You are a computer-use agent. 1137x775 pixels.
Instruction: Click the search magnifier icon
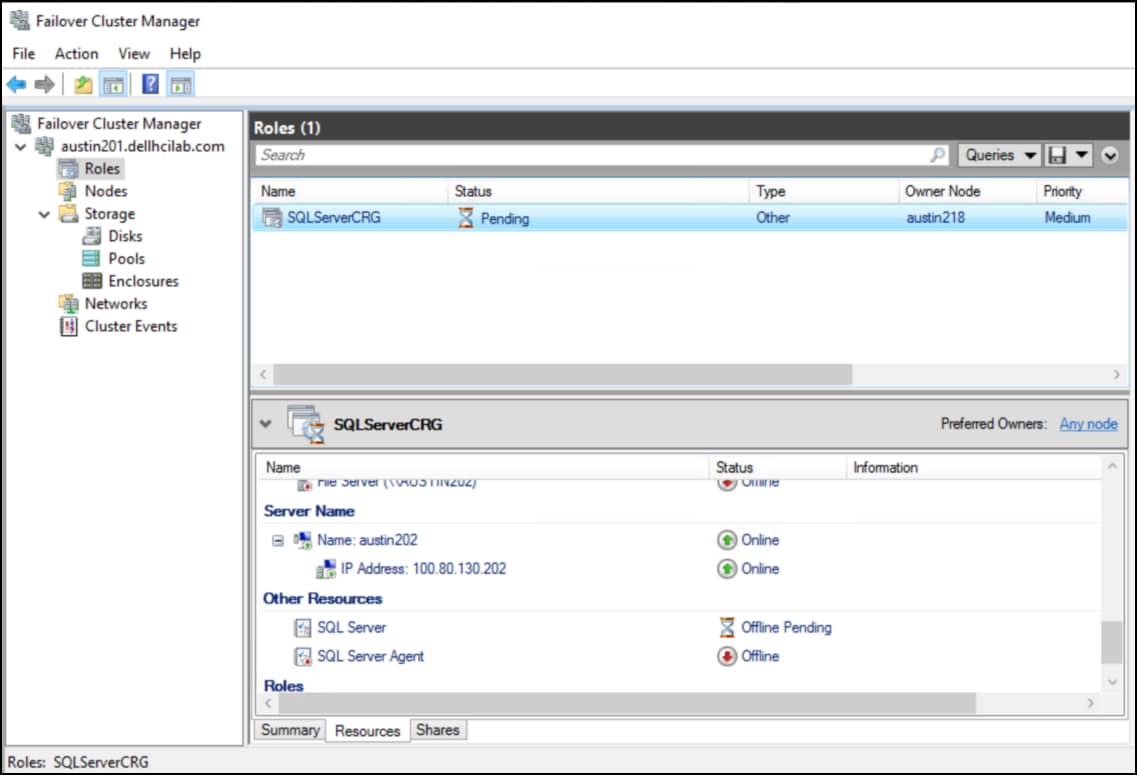click(938, 155)
